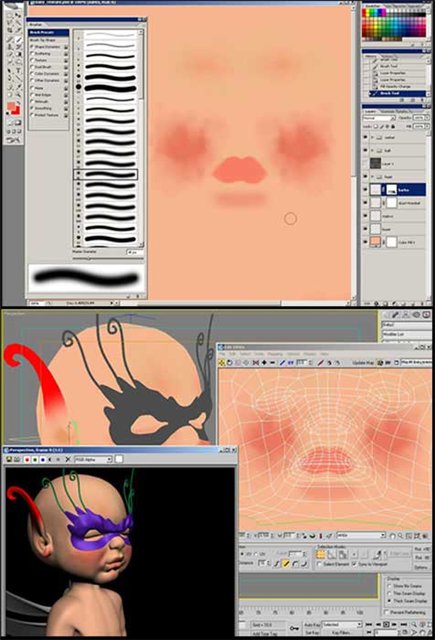Select the Move tool in Photoshop toolbox
Viewport: 435px width, 640px height.
point(18,15)
